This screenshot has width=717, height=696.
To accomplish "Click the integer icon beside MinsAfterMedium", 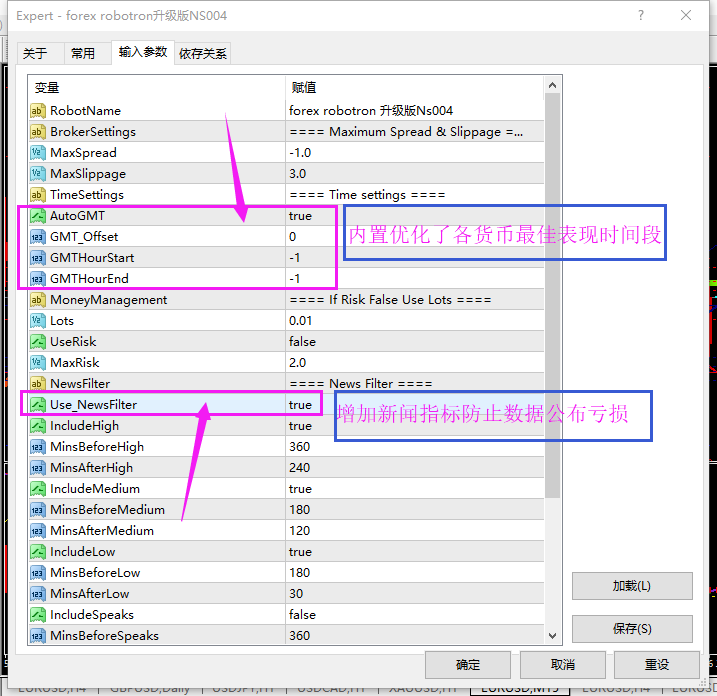I will pyautogui.click(x=37, y=531).
